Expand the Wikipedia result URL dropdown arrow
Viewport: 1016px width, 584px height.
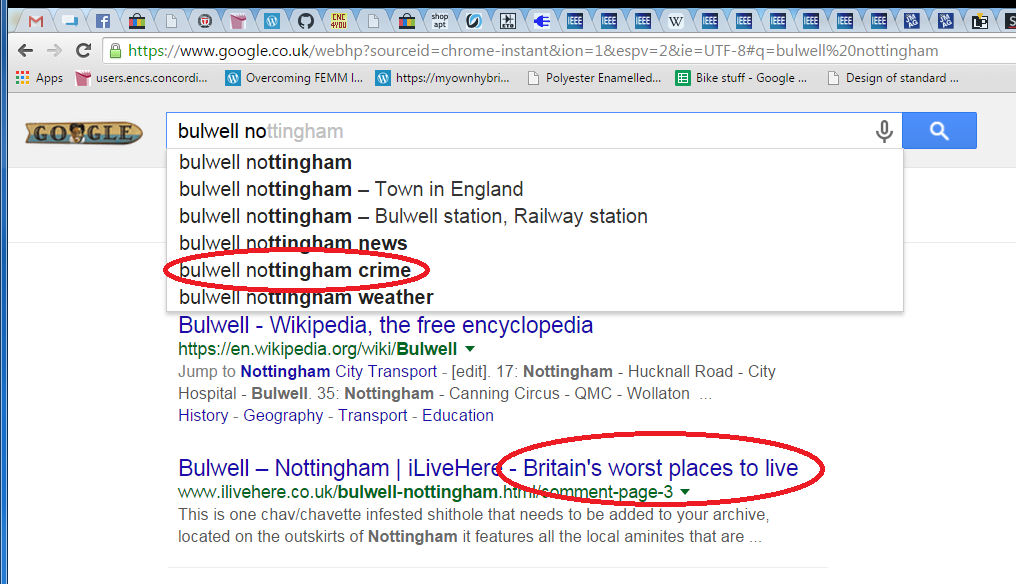click(469, 349)
